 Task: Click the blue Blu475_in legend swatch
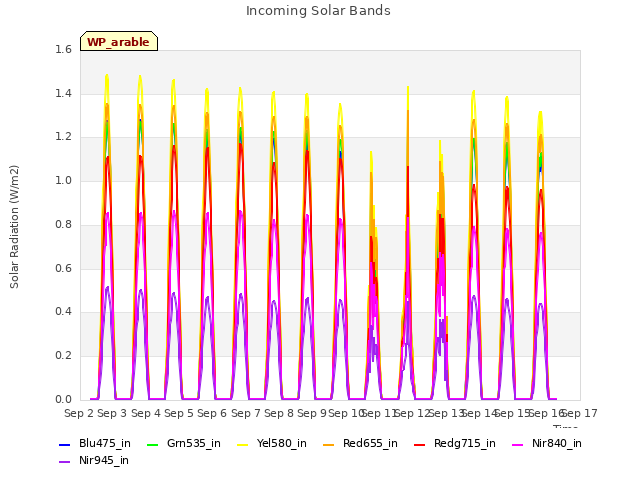pos(64,444)
